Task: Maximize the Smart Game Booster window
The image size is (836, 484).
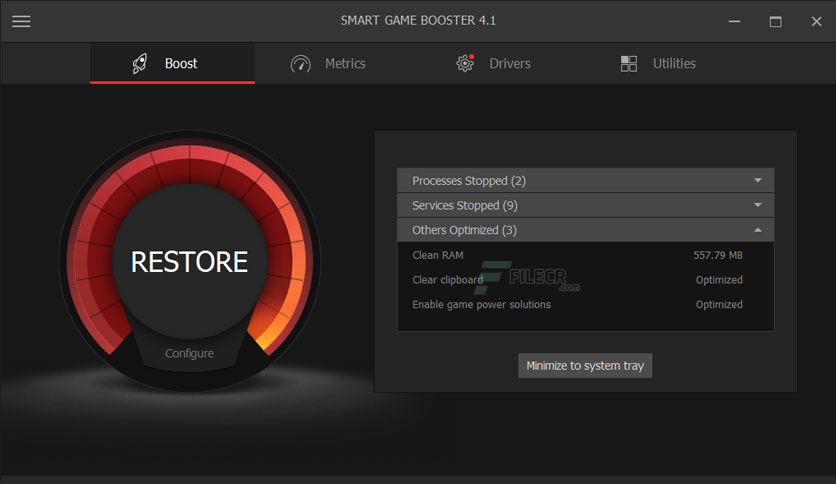Action: [x=776, y=21]
